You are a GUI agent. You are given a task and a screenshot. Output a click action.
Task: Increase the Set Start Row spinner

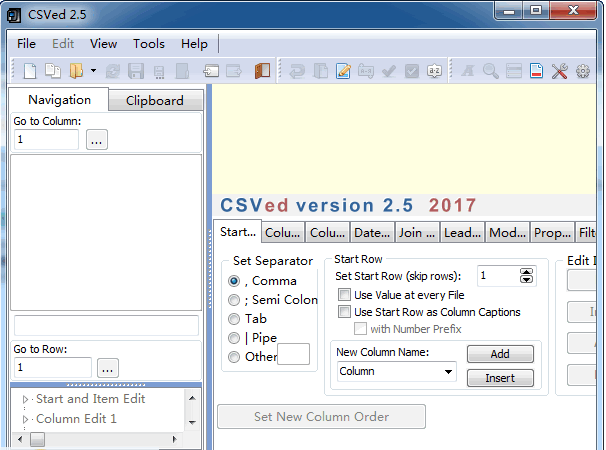526,272
